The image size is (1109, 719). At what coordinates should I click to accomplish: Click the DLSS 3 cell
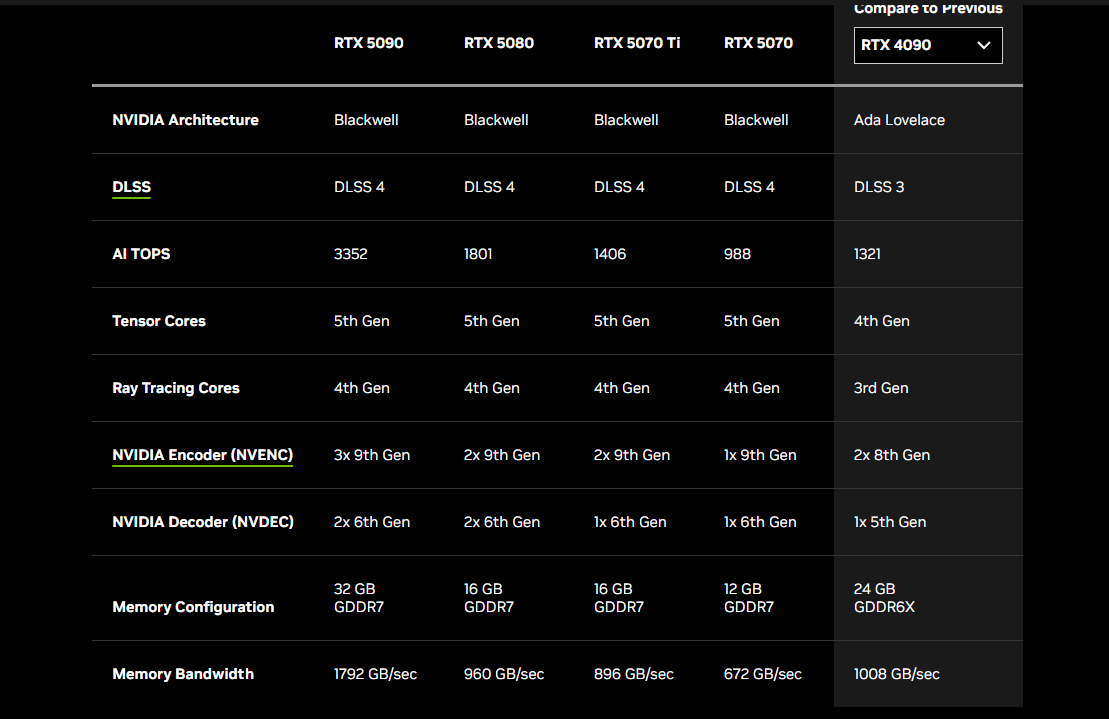(x=879, y=187)
